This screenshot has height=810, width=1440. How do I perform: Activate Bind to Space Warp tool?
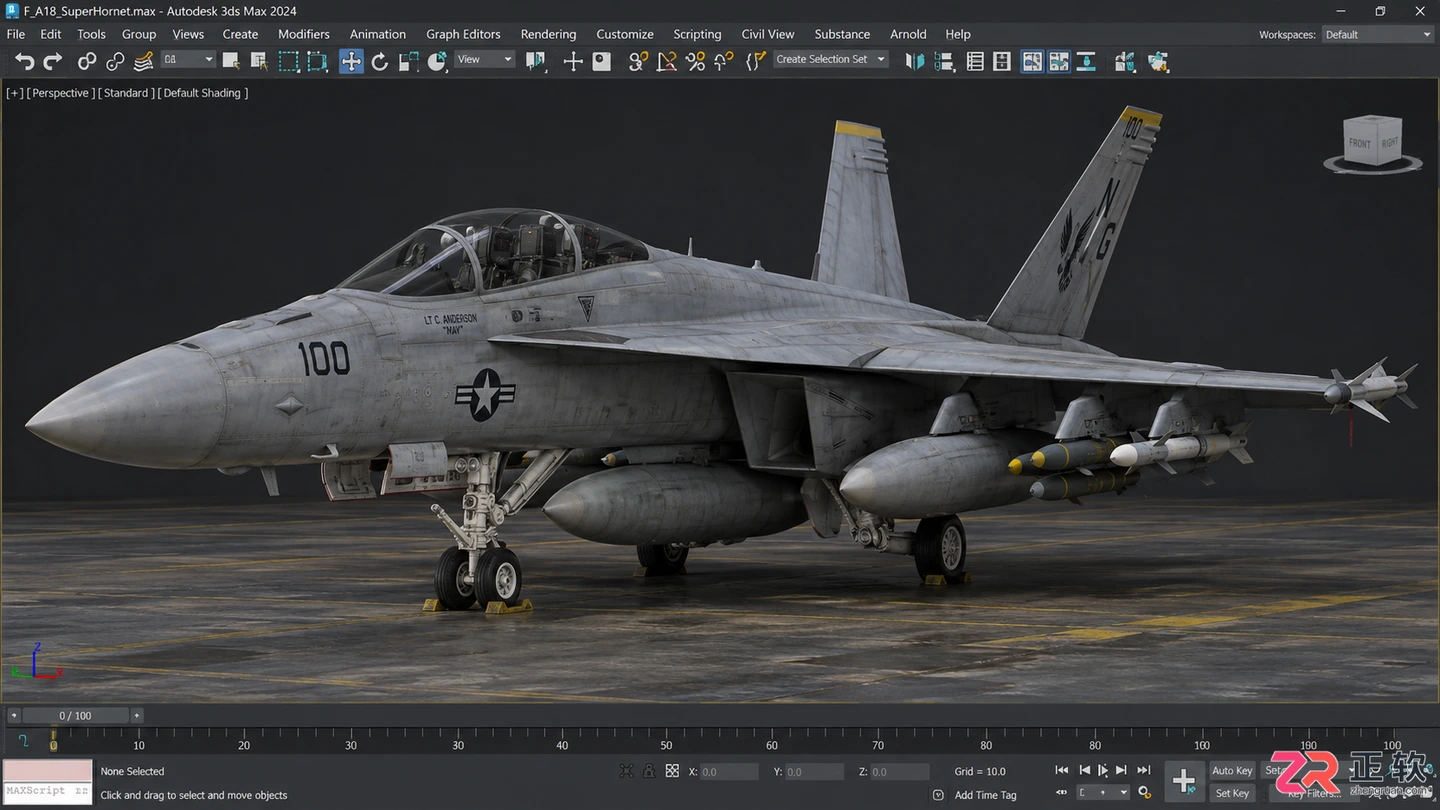[x=143, y=61]
